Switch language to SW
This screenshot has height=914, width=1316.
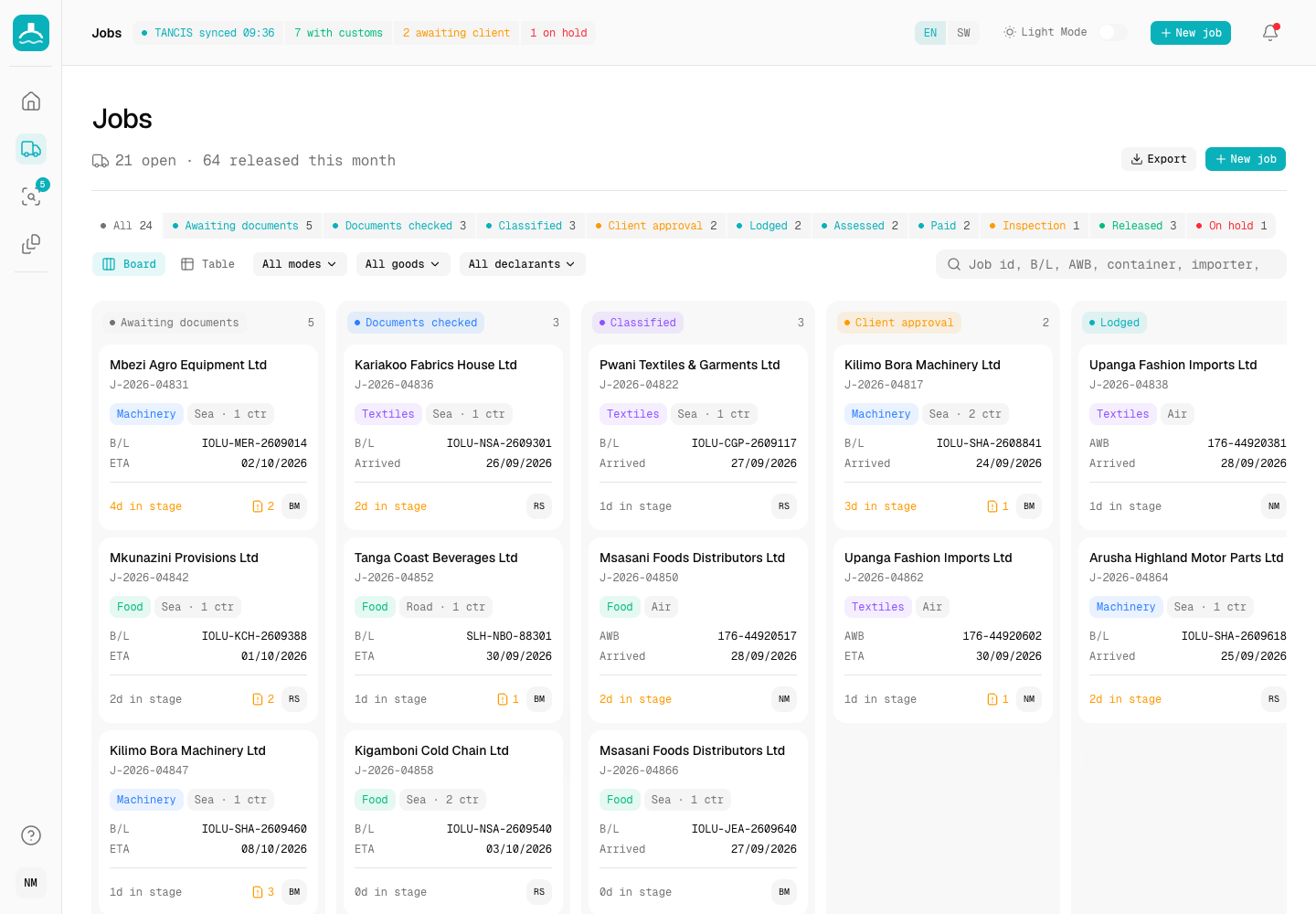(963, 33)
